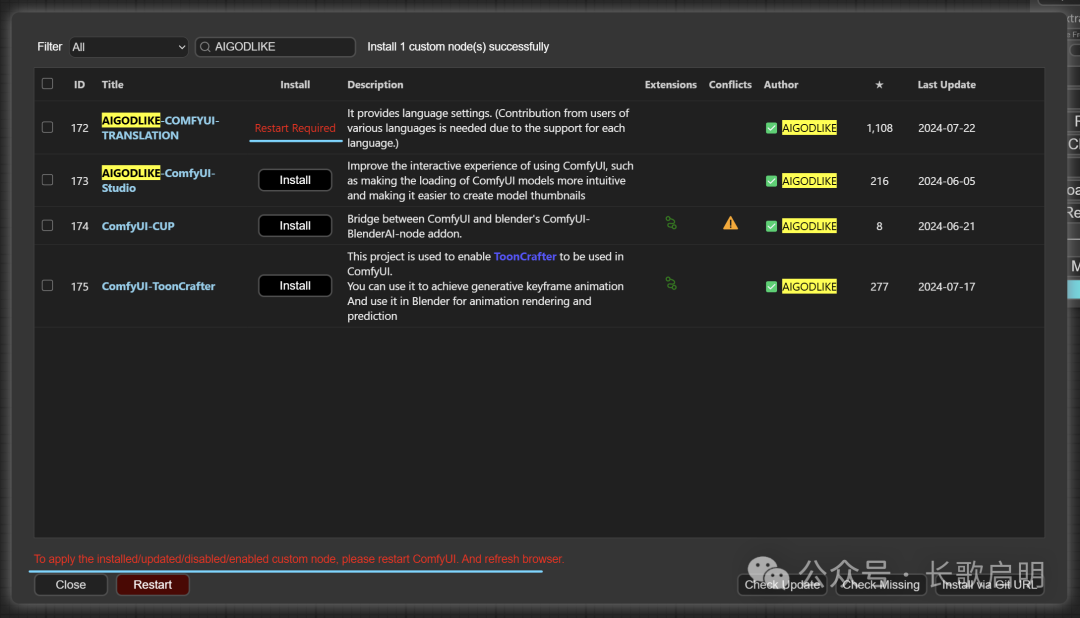Screen dimensions: 1080x618
Task: Open the AIGODLIKE-COMFYUI-TRANSLATION title link
Action: tap(160, 127)
